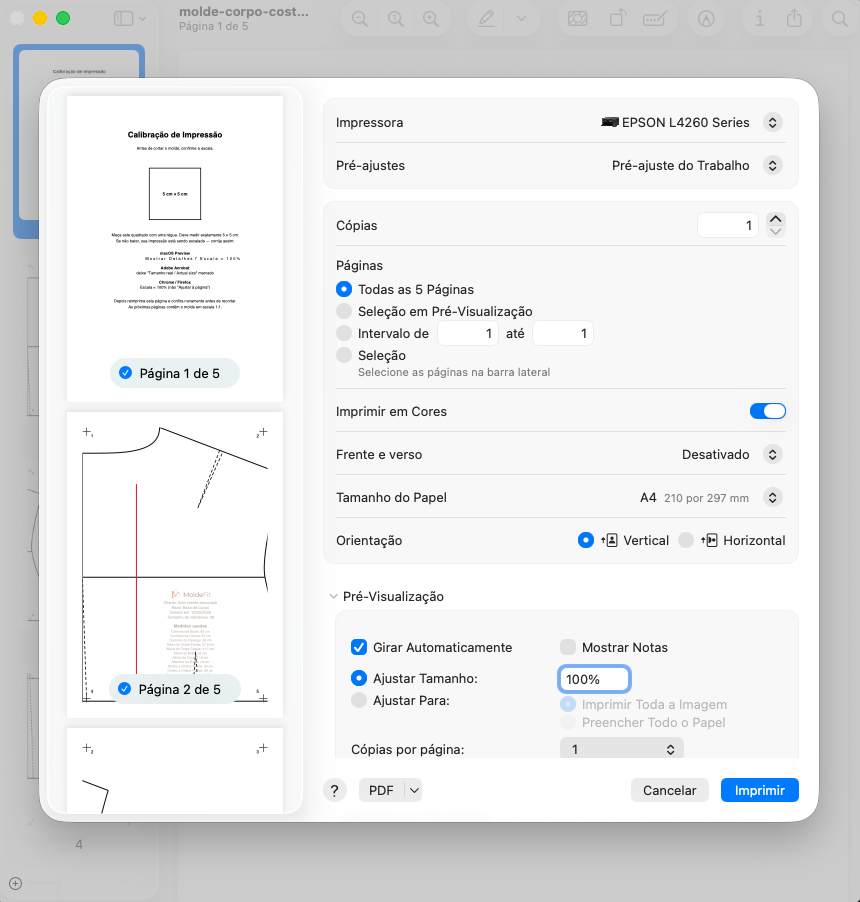The width and height of the screenshot is (860, 902).
Task: Select Intervalo de radio button
Action: point(344,333)
